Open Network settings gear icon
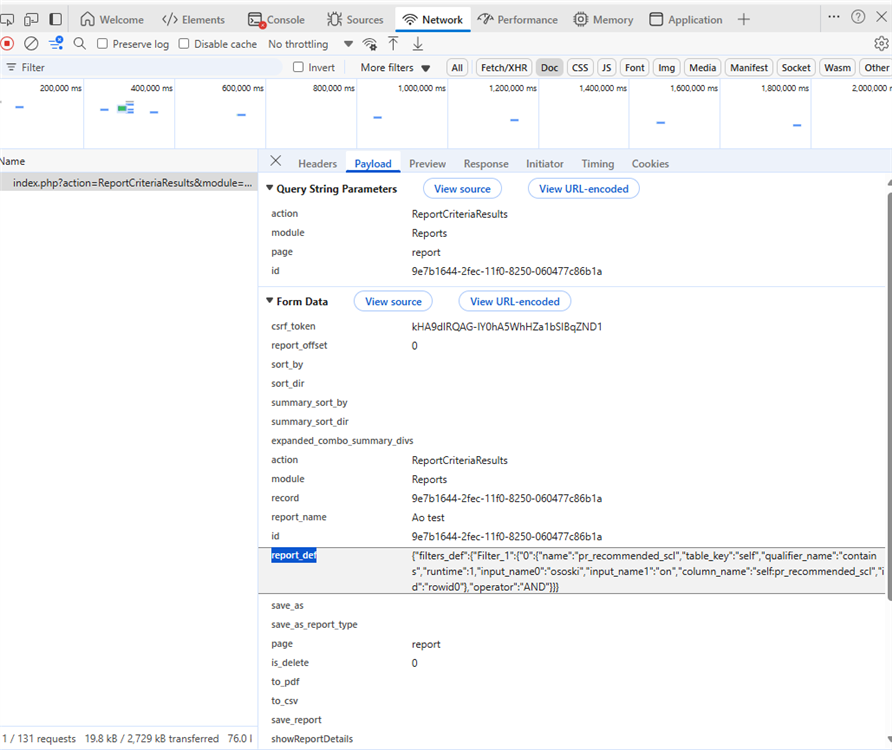The width and height of the screenshot is (892, 750). pos(880,44)
